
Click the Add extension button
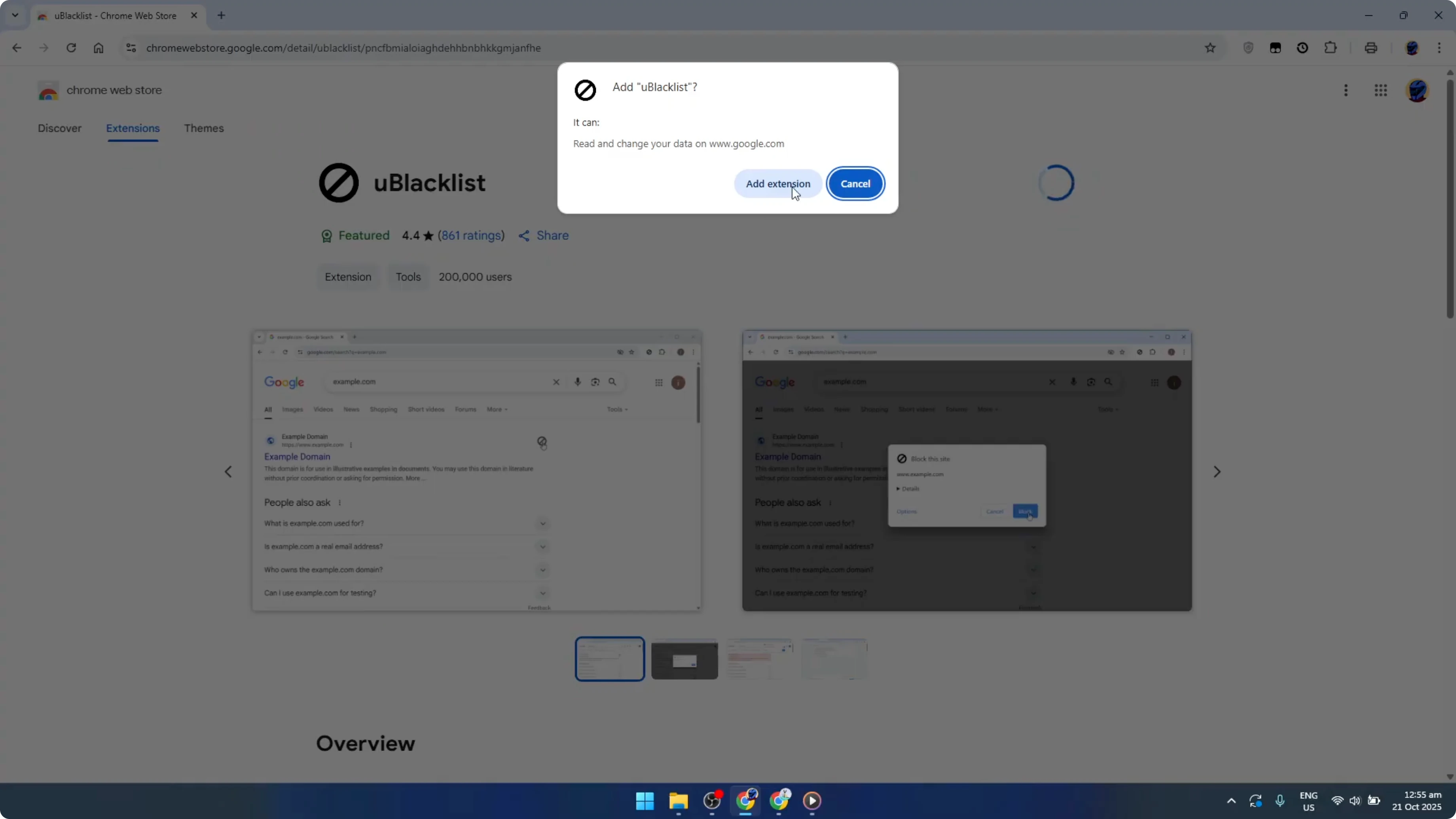[778, 183]
